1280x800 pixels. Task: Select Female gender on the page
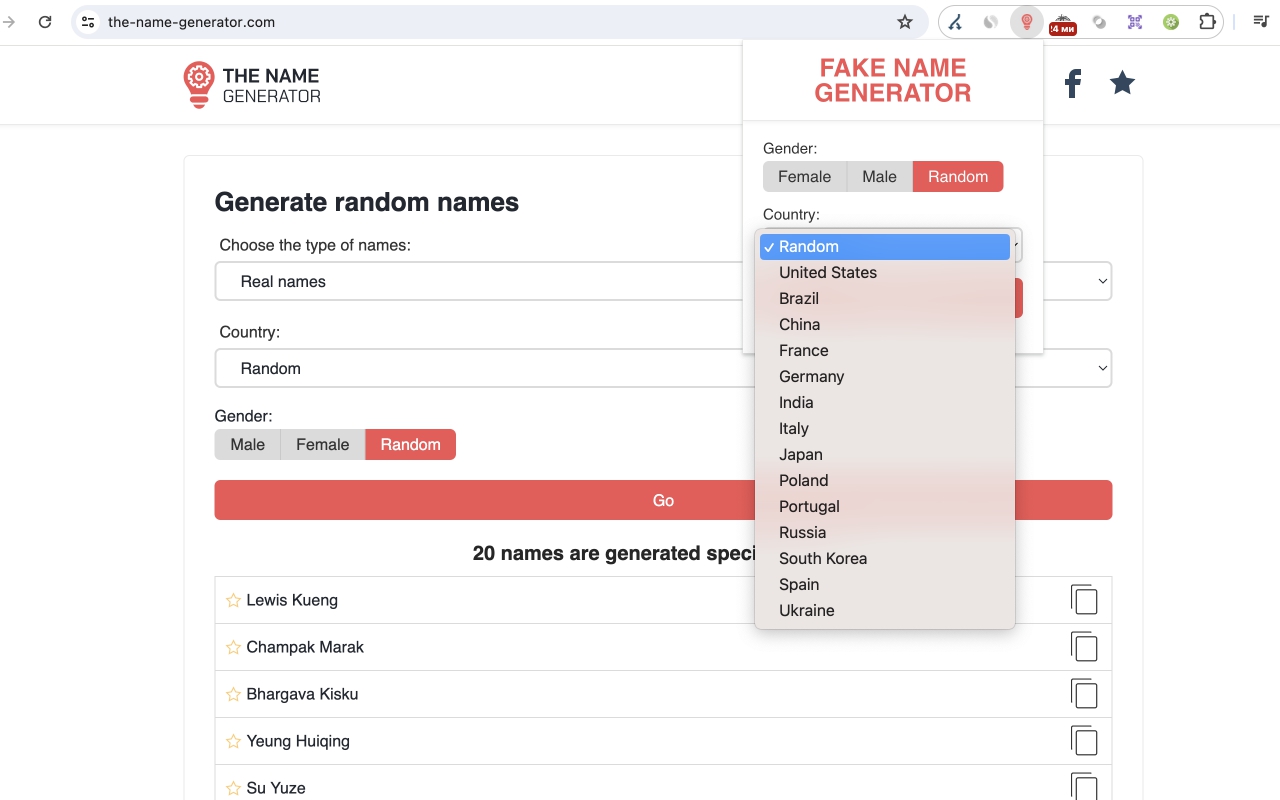(x=323, y=444)
